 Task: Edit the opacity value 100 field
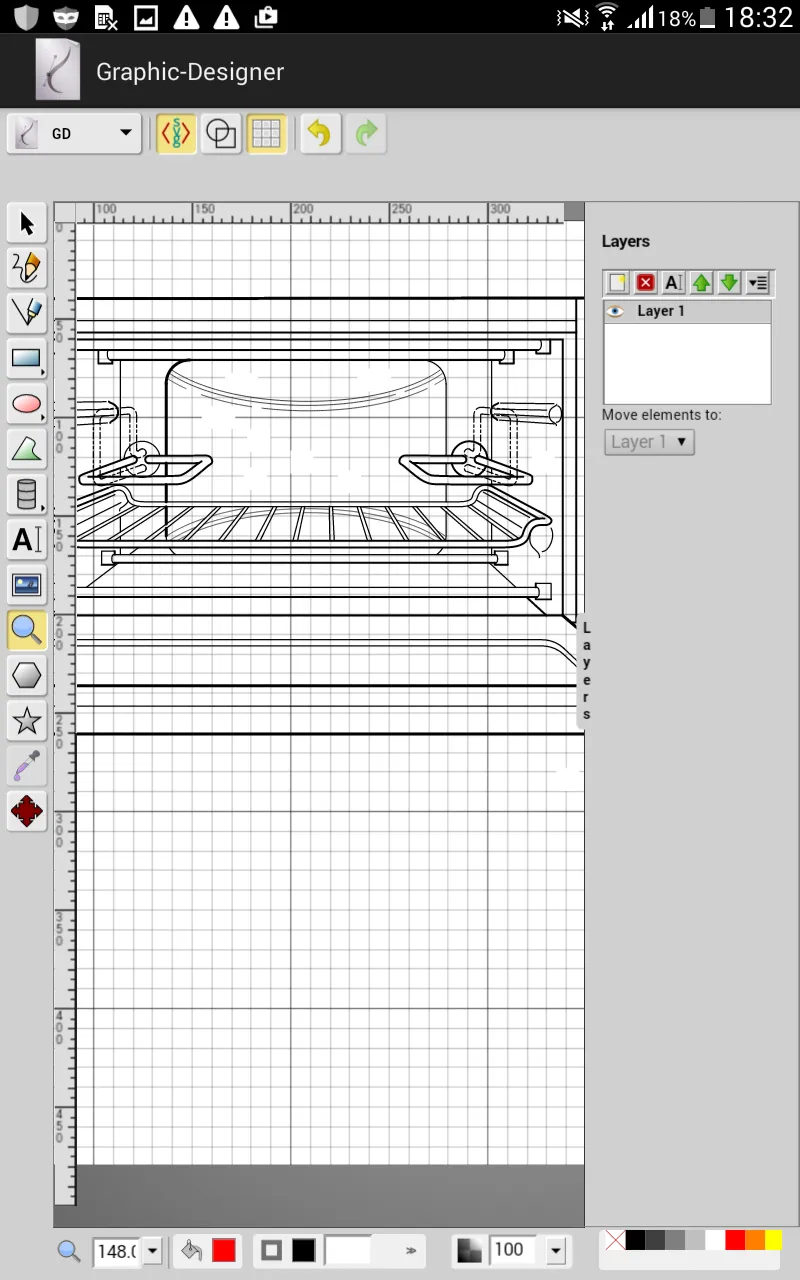click(x=515, y=1251)
